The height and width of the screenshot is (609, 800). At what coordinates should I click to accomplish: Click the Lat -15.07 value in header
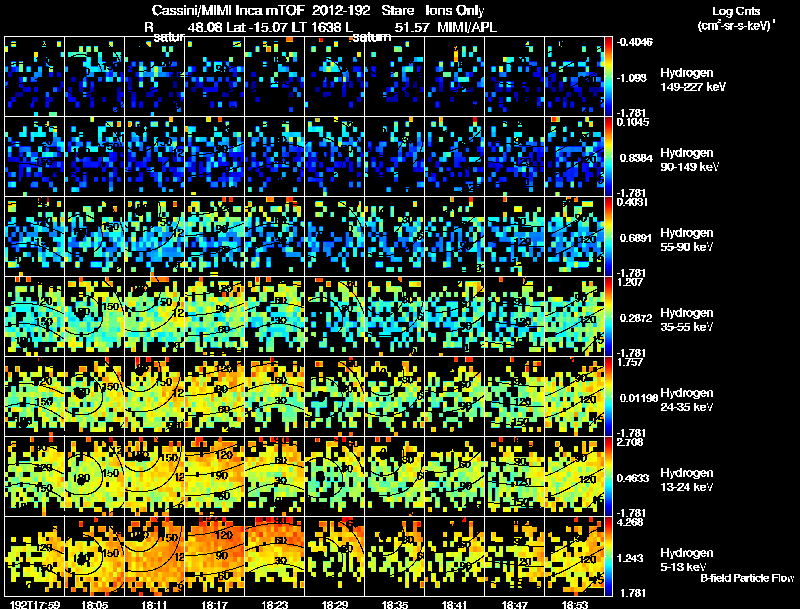click(255, 27)
